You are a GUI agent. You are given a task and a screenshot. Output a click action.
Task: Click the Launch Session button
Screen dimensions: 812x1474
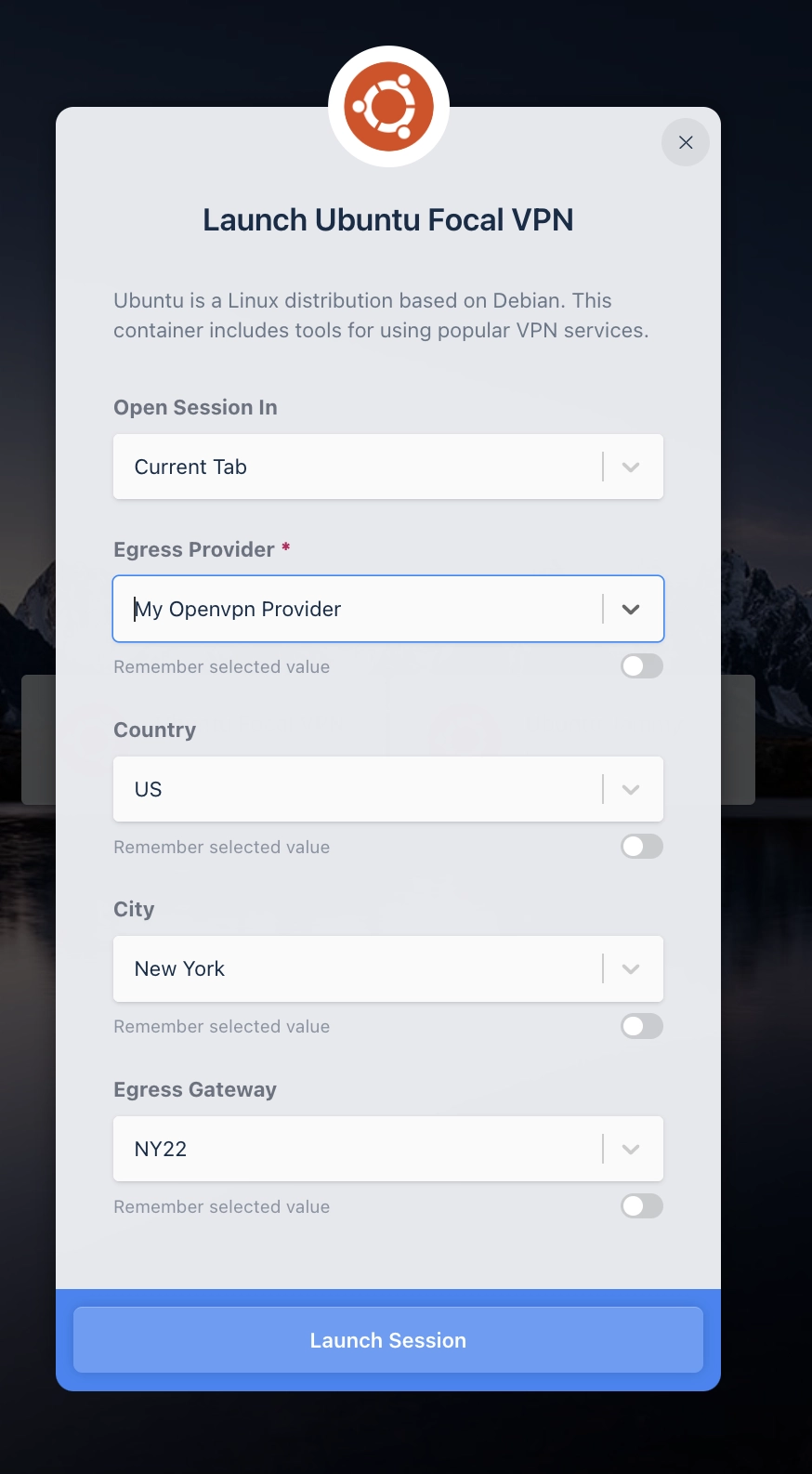pos(388,1340)
